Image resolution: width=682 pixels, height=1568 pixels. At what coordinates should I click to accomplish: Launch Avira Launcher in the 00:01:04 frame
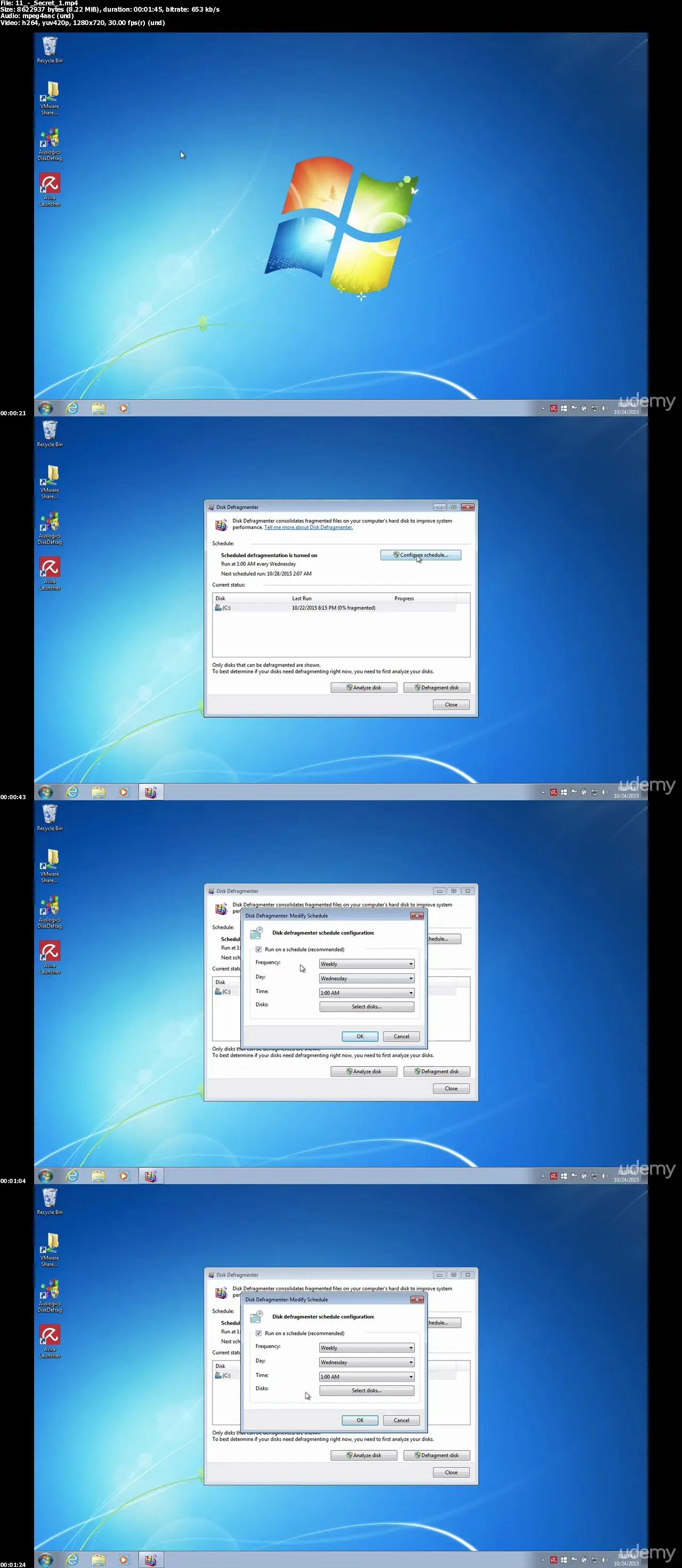(49, 958)
